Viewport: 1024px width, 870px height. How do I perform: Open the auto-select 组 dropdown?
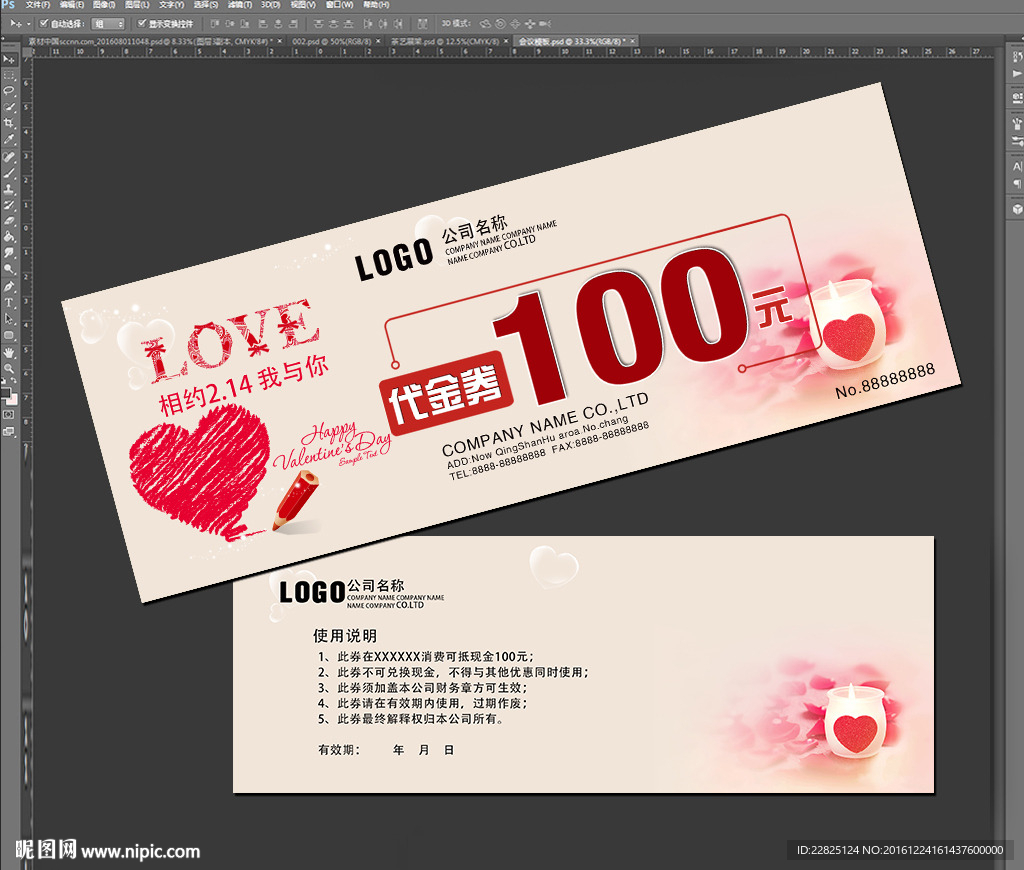(108, 23)
